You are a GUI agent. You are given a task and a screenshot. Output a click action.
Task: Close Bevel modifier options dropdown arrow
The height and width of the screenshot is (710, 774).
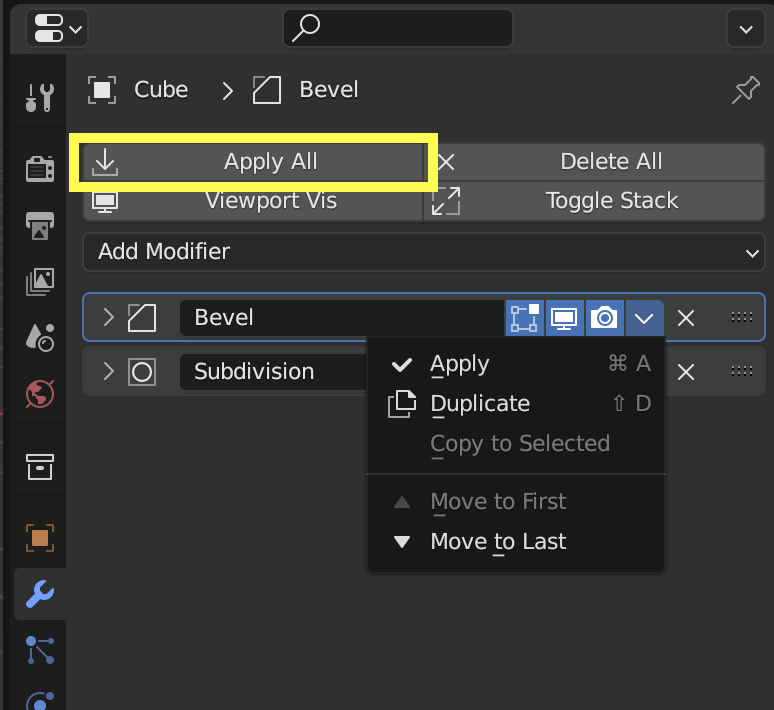pos(644,318)
